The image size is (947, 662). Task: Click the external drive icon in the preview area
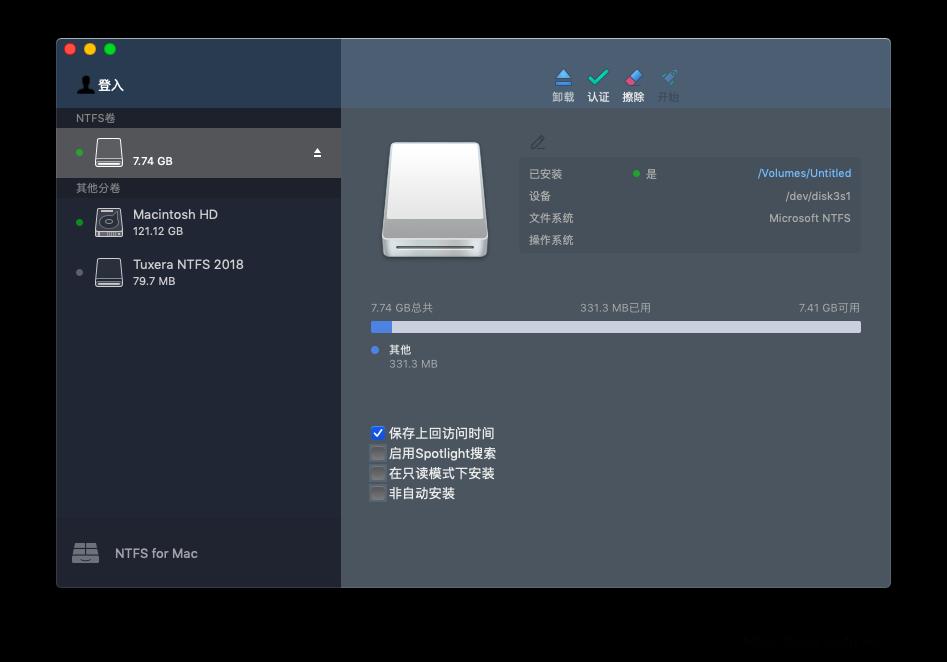tap(434, 198)
